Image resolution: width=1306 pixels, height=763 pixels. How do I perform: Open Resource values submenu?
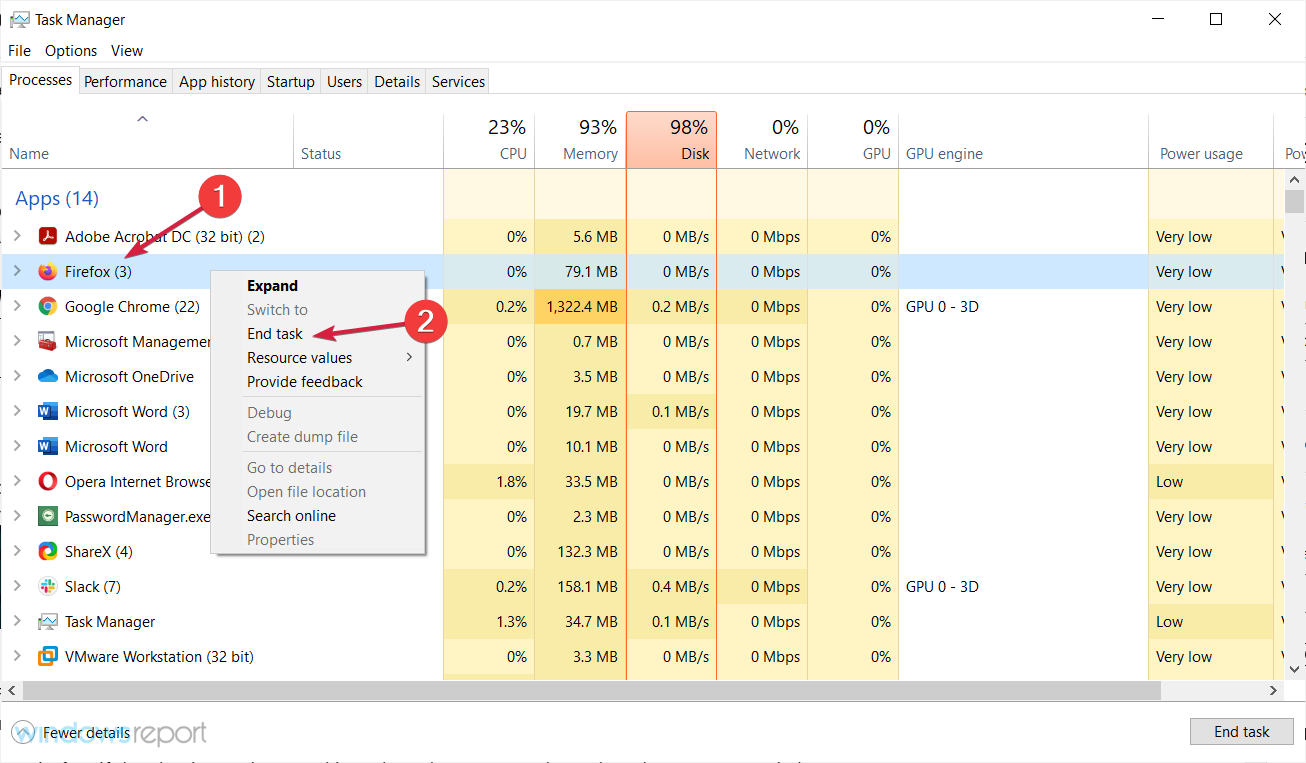click(x=300, y=358)
